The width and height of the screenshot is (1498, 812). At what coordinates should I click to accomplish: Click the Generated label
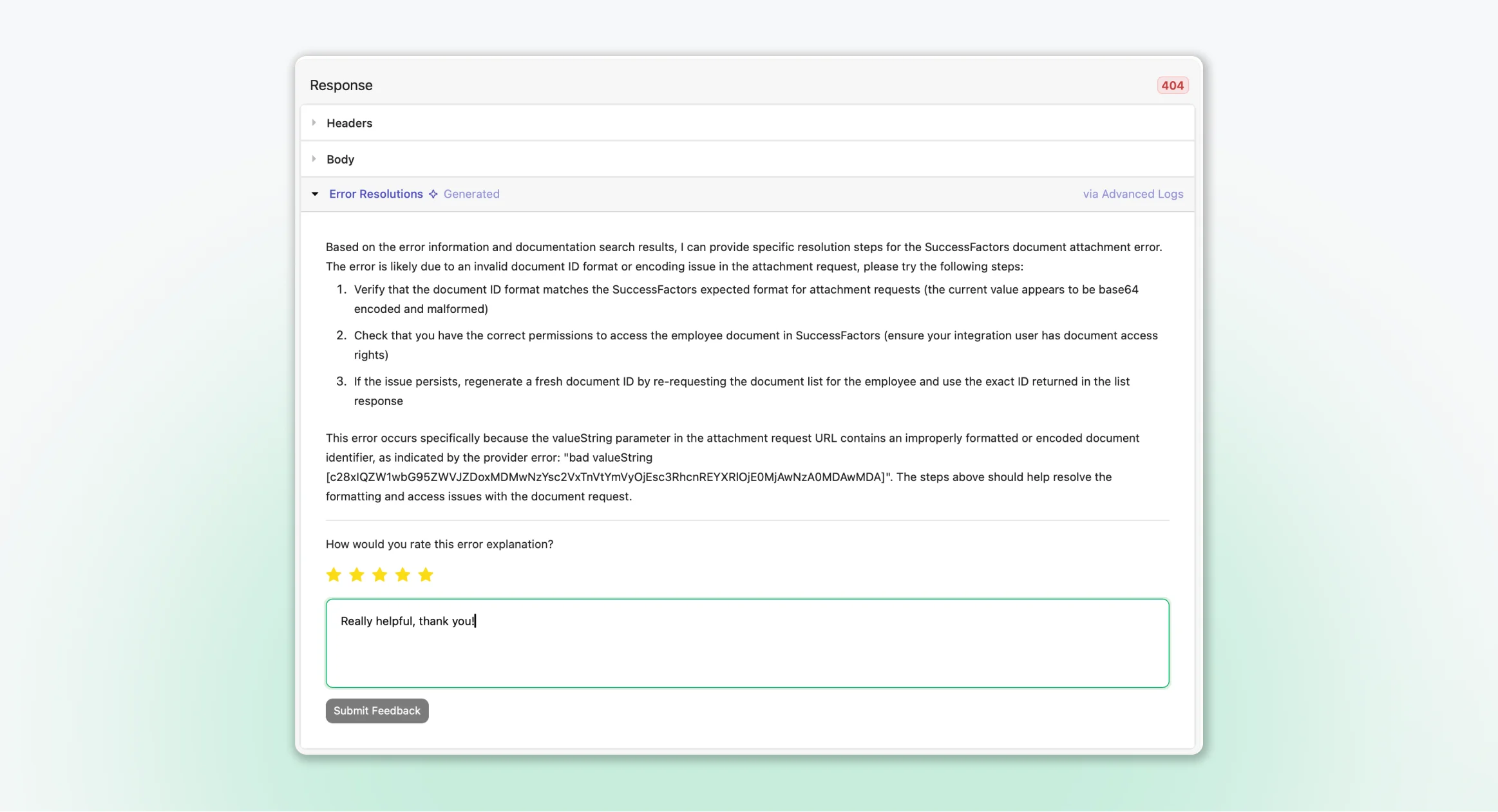pyautogui.click(x=471, y=194)
